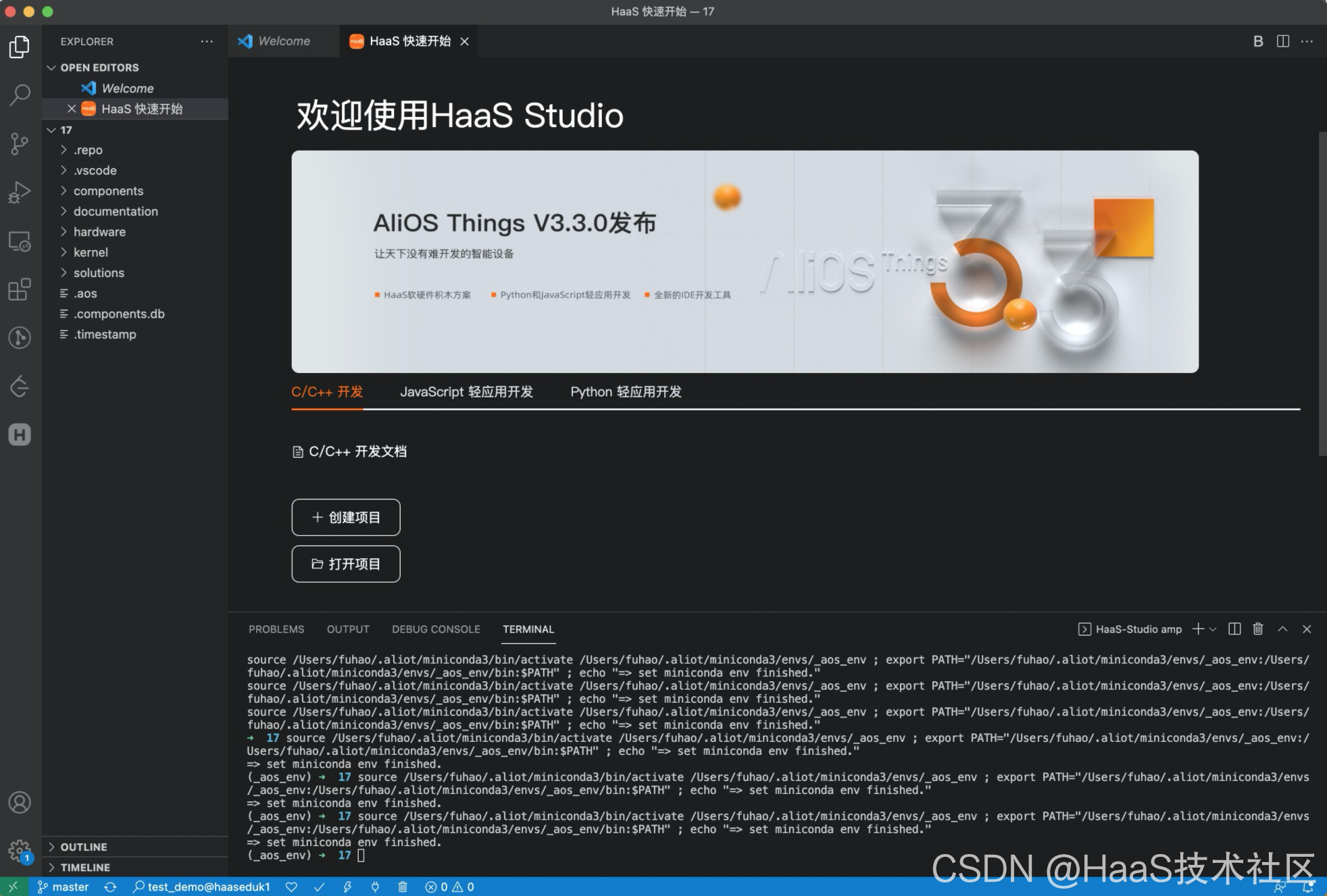Toggle split editor layout
Screen dimensions: 1327x896
[x=1282, y=41]
